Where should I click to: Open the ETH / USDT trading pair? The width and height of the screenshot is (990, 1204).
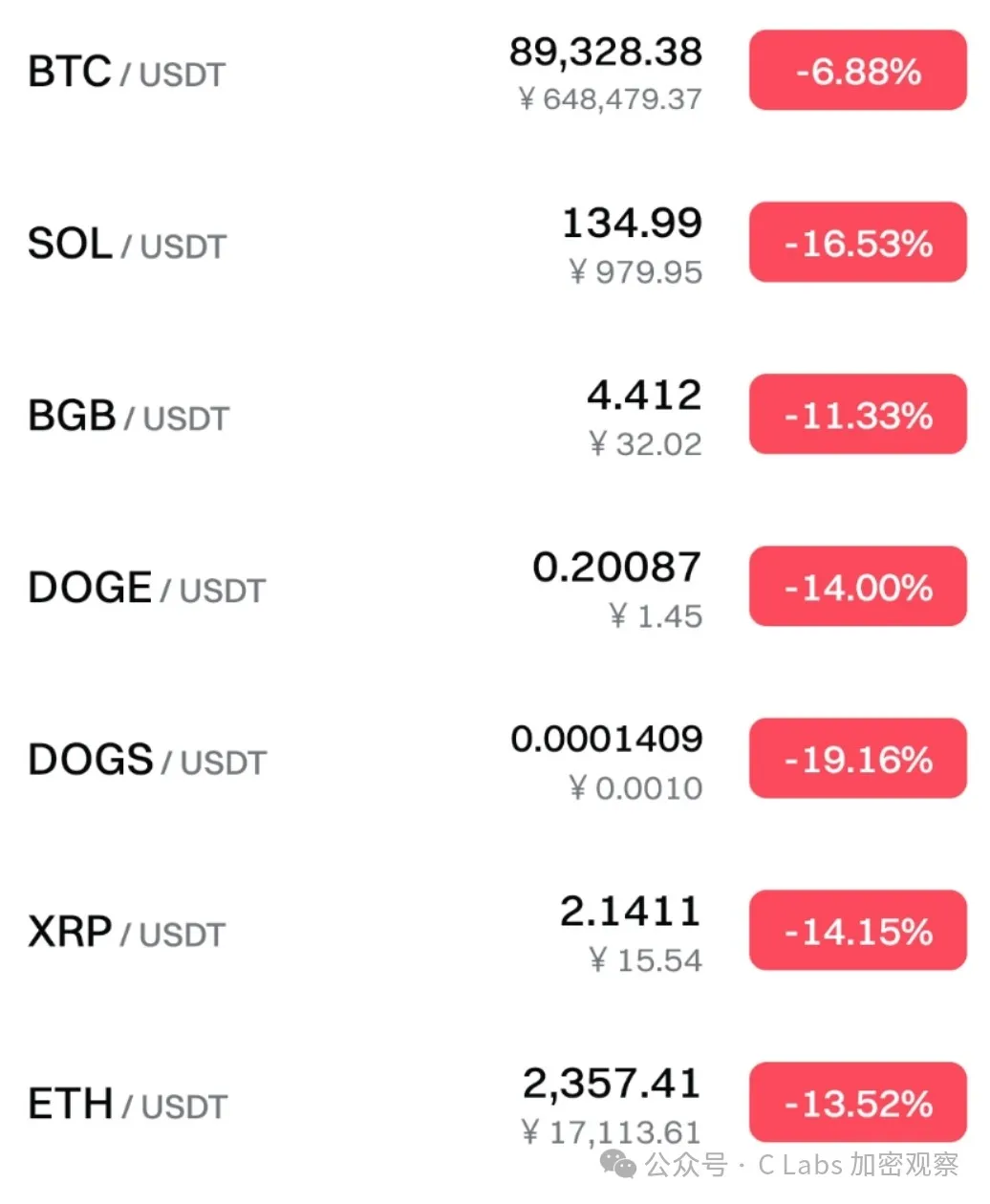tap(127, 1105)
